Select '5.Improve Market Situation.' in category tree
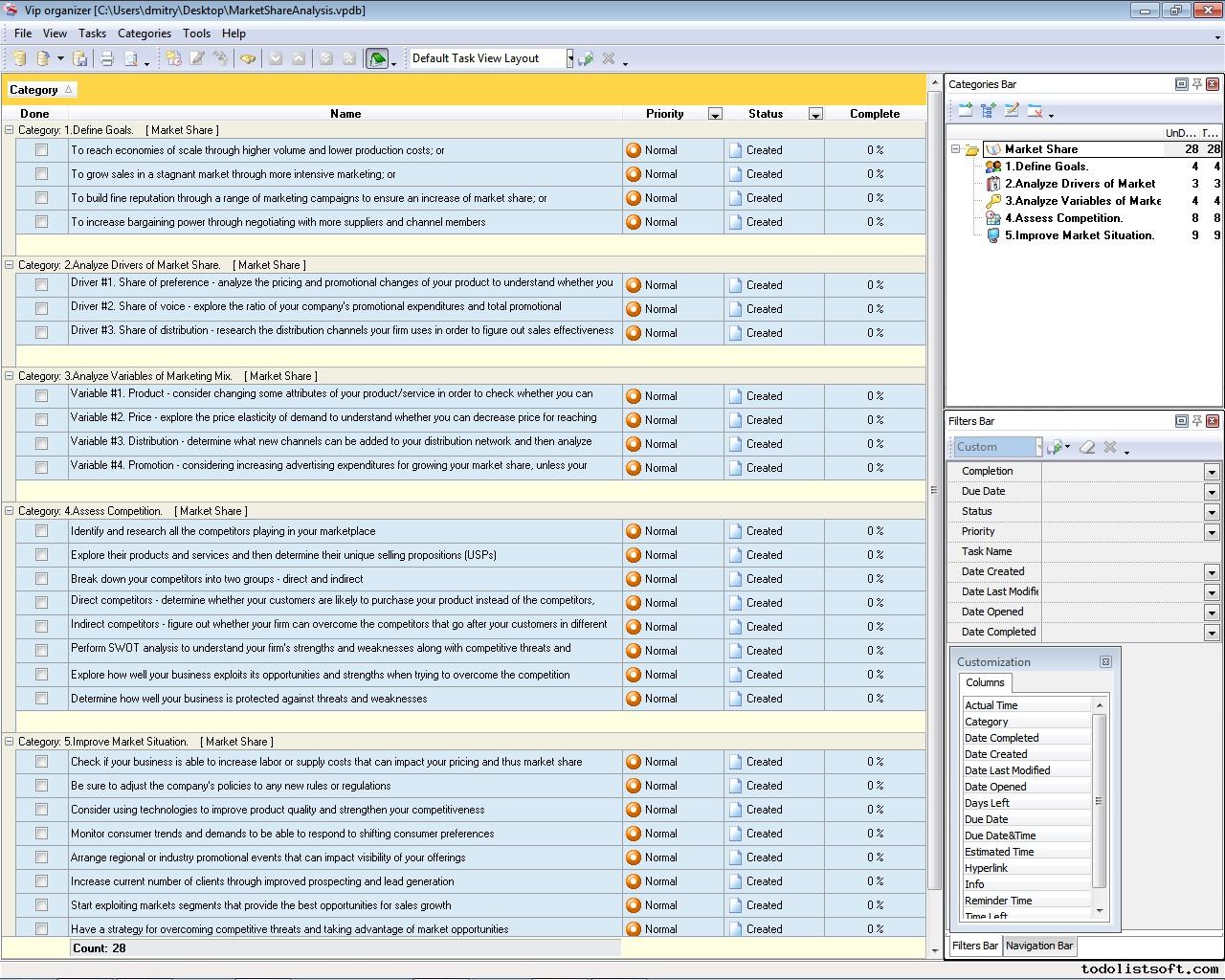This screenshot has width=1225, height=980. [x=1079, y=235]
